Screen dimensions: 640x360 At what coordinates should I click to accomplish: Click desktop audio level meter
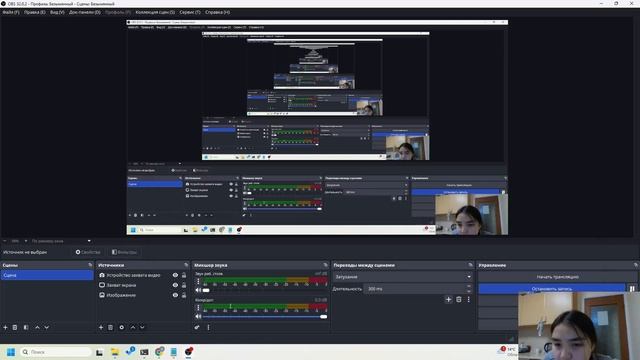(x=264, y=280)
